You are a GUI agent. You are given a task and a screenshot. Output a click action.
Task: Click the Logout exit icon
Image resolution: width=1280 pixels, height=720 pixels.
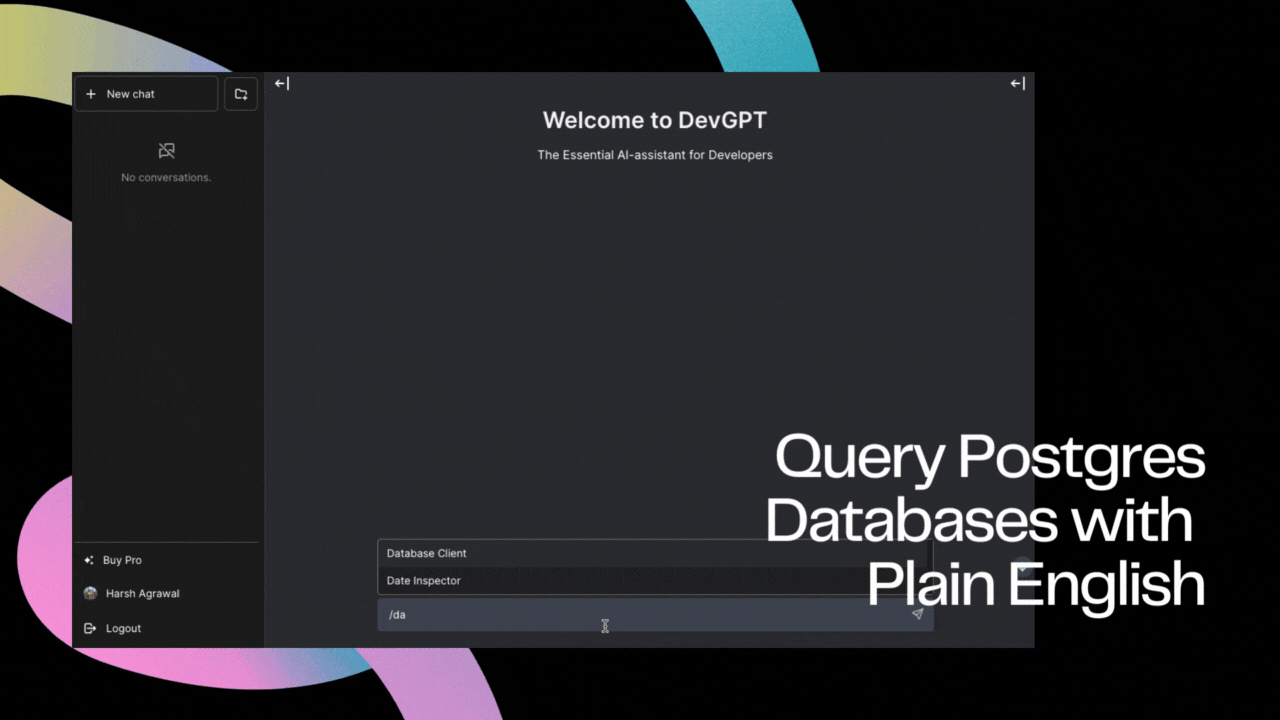point(90,628)
